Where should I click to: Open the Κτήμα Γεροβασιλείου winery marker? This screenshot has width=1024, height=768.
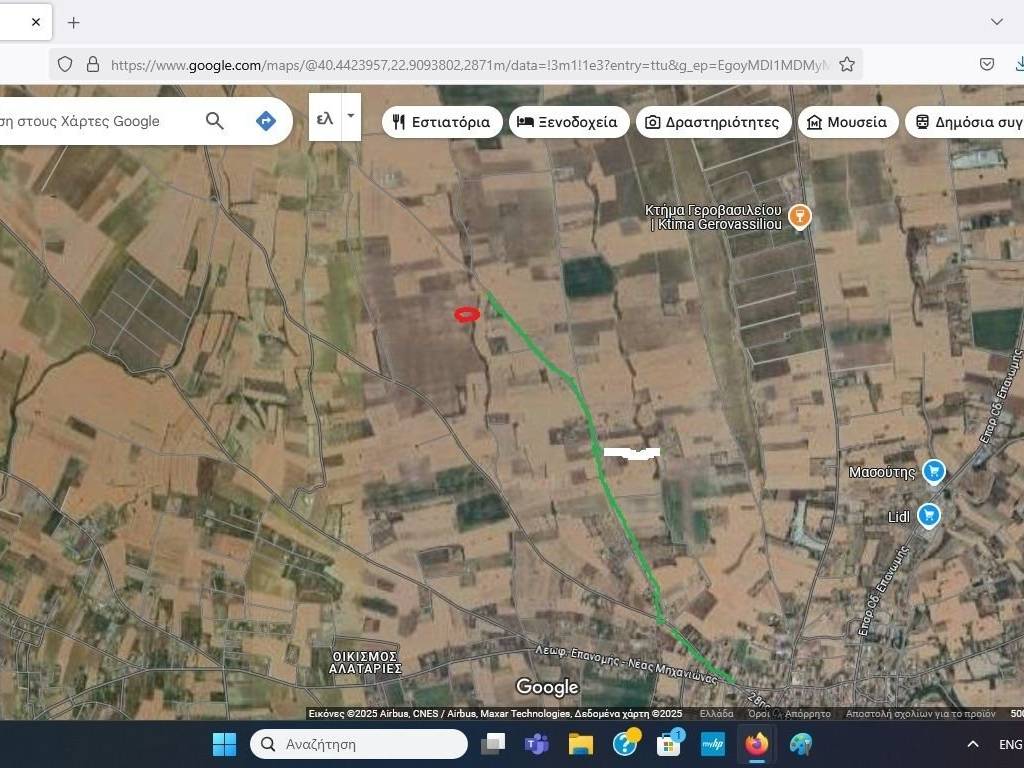point(799,215)
